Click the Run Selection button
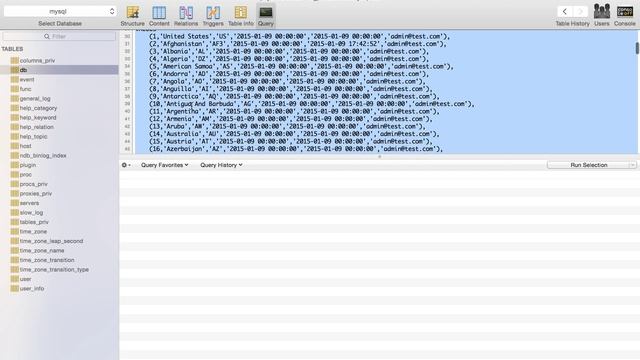This screenshot has width=640, height=360. pos(588,165)
